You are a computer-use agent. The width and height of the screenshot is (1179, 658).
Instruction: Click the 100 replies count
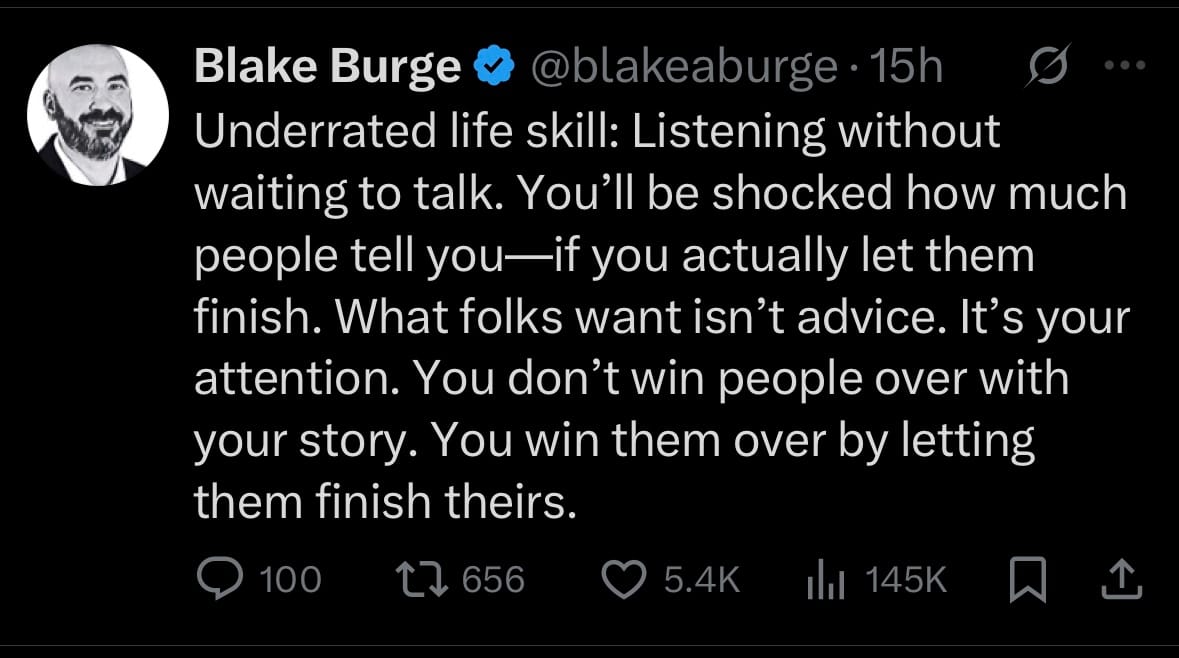click(x=290, y=580)
